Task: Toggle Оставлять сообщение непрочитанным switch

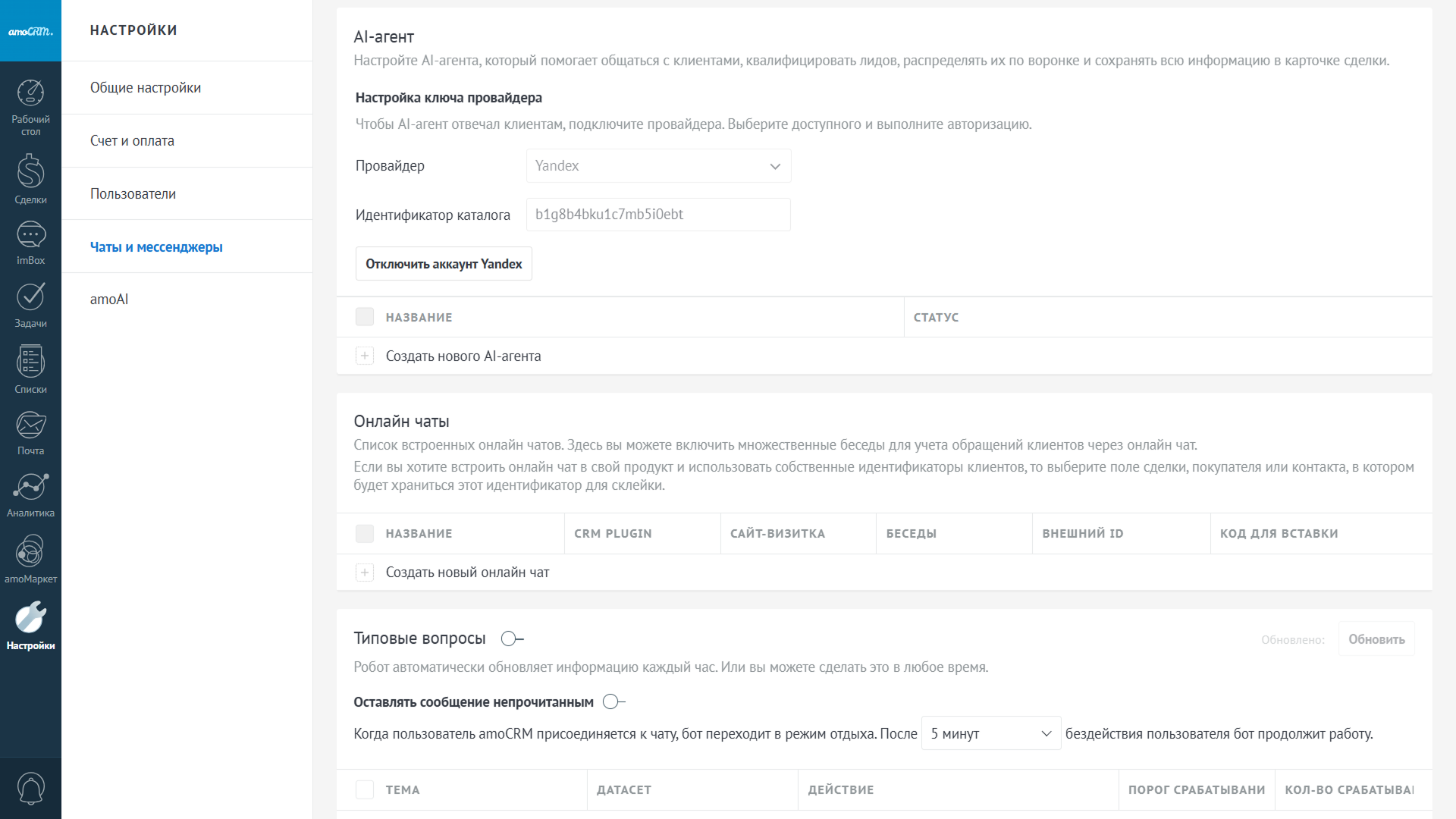Action: coord(613,701)
